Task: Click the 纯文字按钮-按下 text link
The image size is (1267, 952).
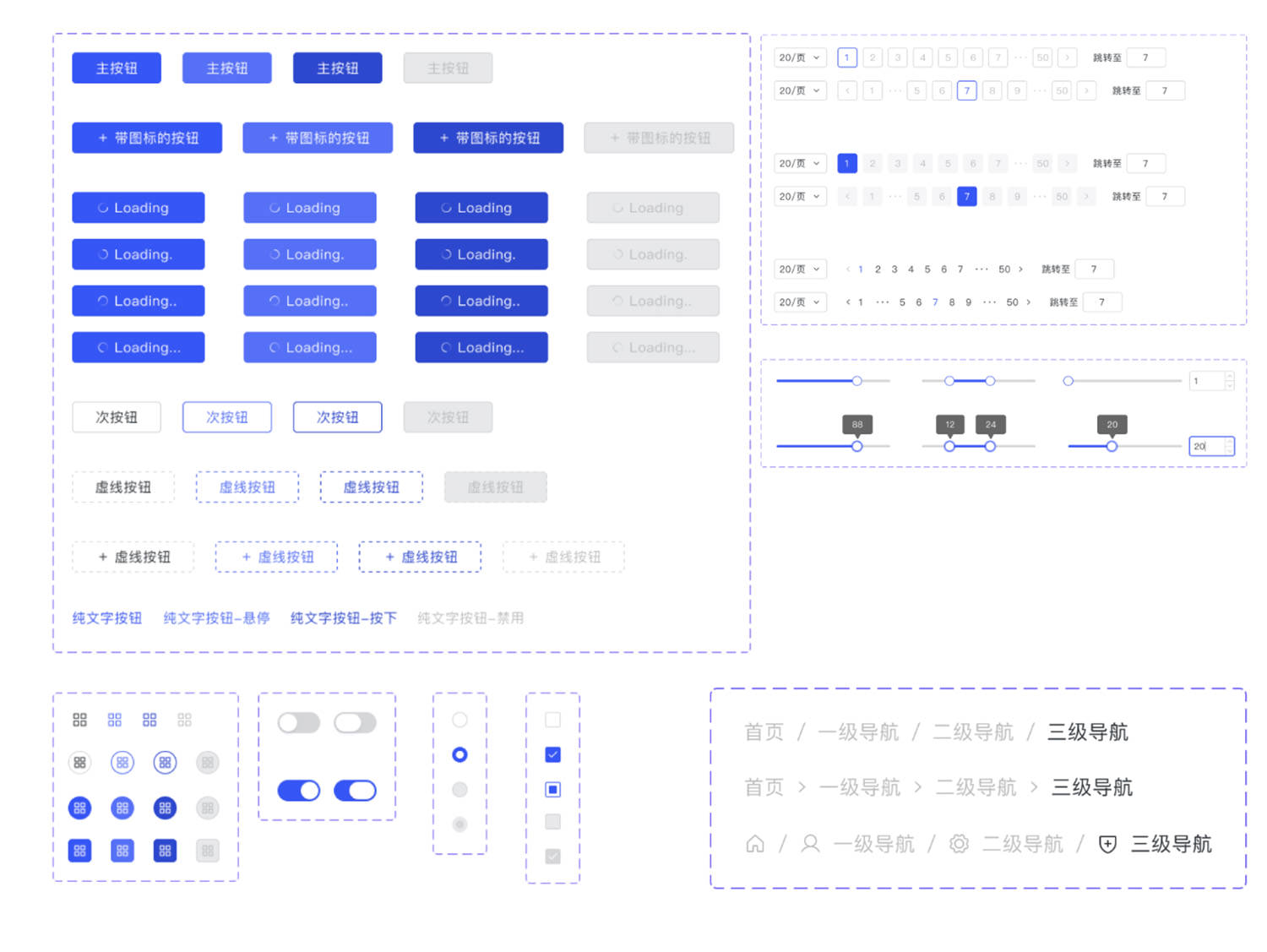Action: [x=344, y=618]
